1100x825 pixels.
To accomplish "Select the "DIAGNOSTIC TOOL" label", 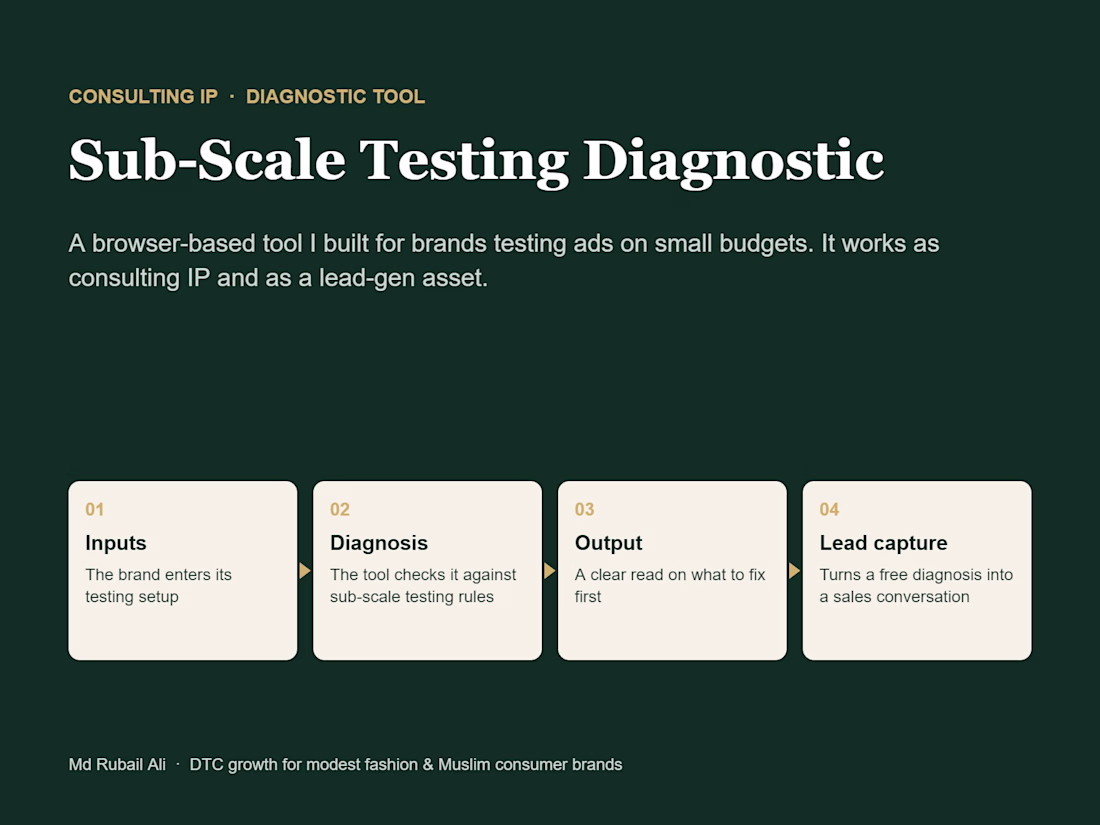I will [335, 97].
